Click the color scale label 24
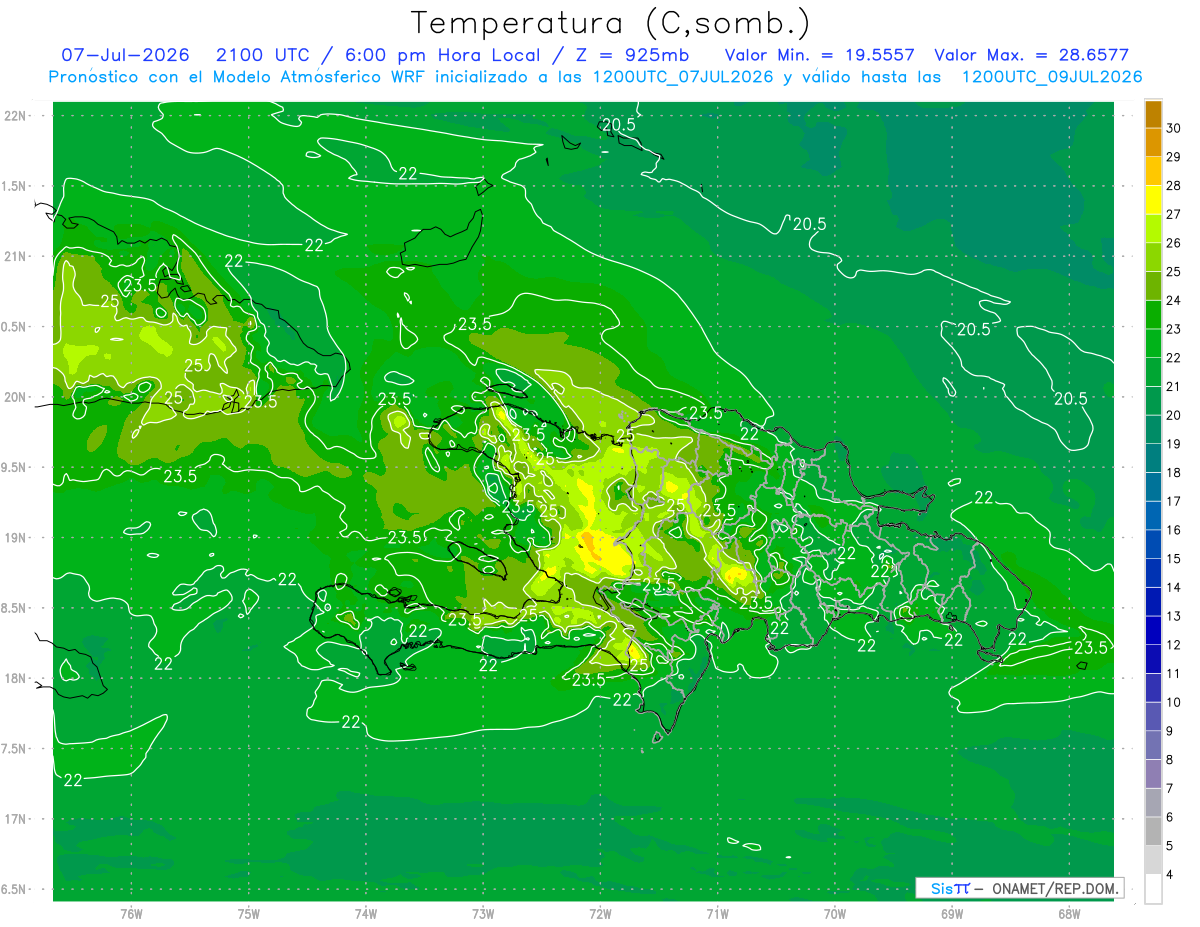Screen dimensions: 1200x927 (1173, 300)
